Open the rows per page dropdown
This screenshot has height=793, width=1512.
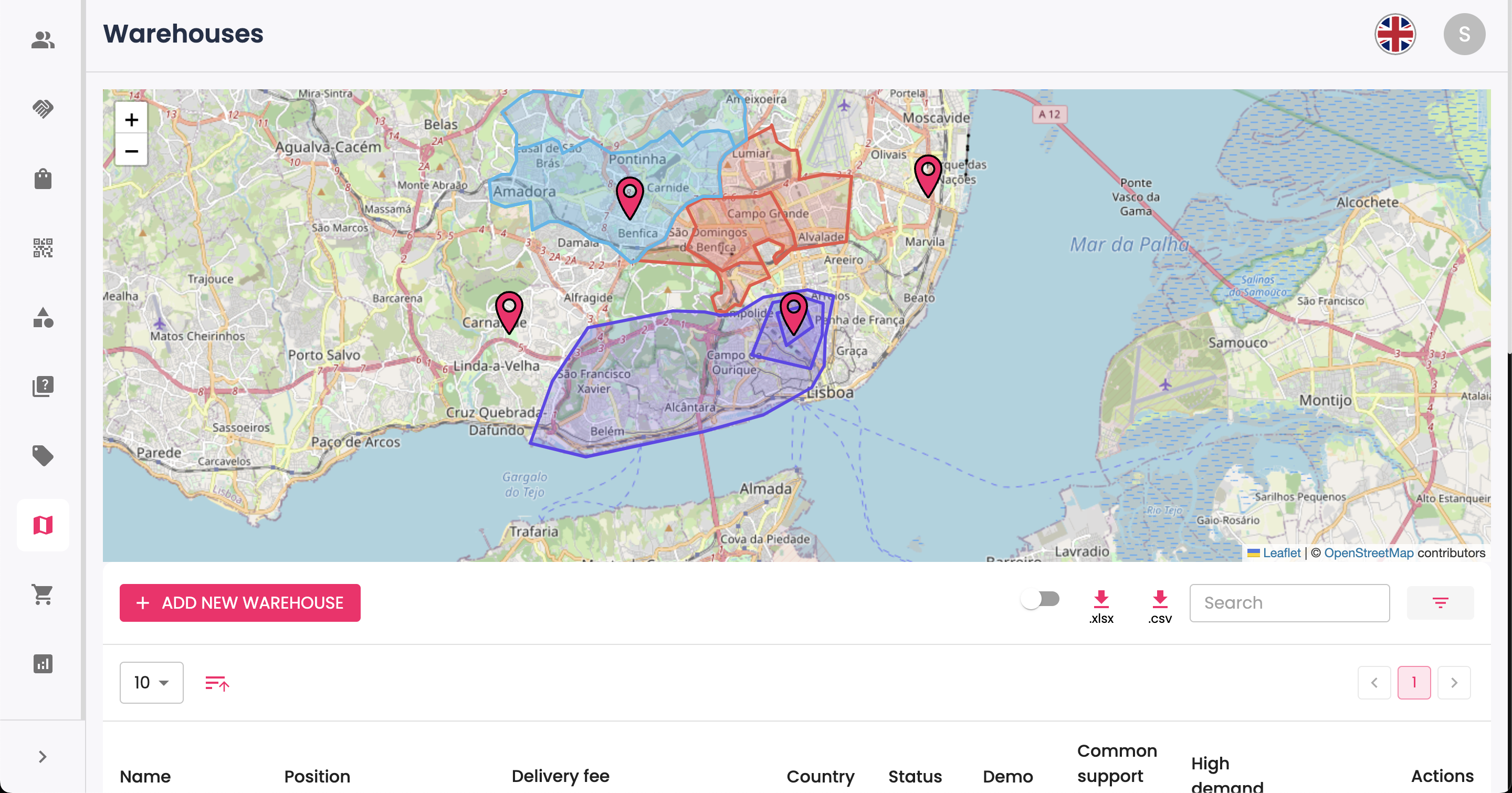(151, 682)
